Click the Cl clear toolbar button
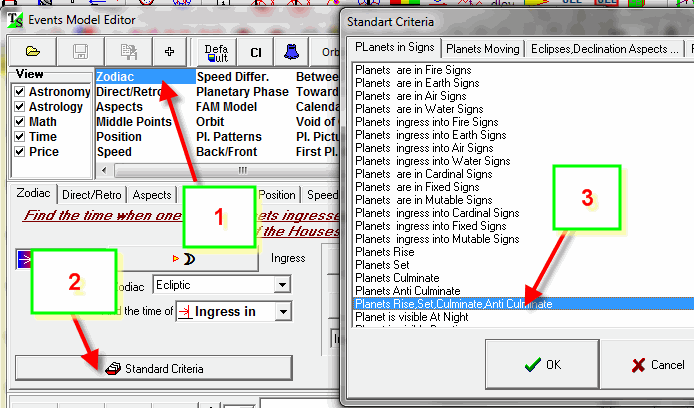The image size is (694, 408). click(256, 50)
